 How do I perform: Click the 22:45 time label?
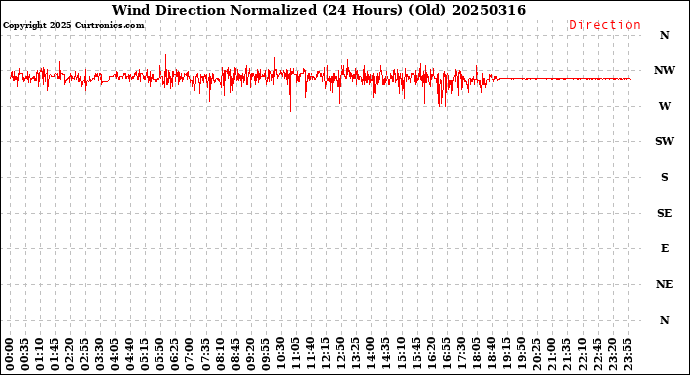point(597,354)
